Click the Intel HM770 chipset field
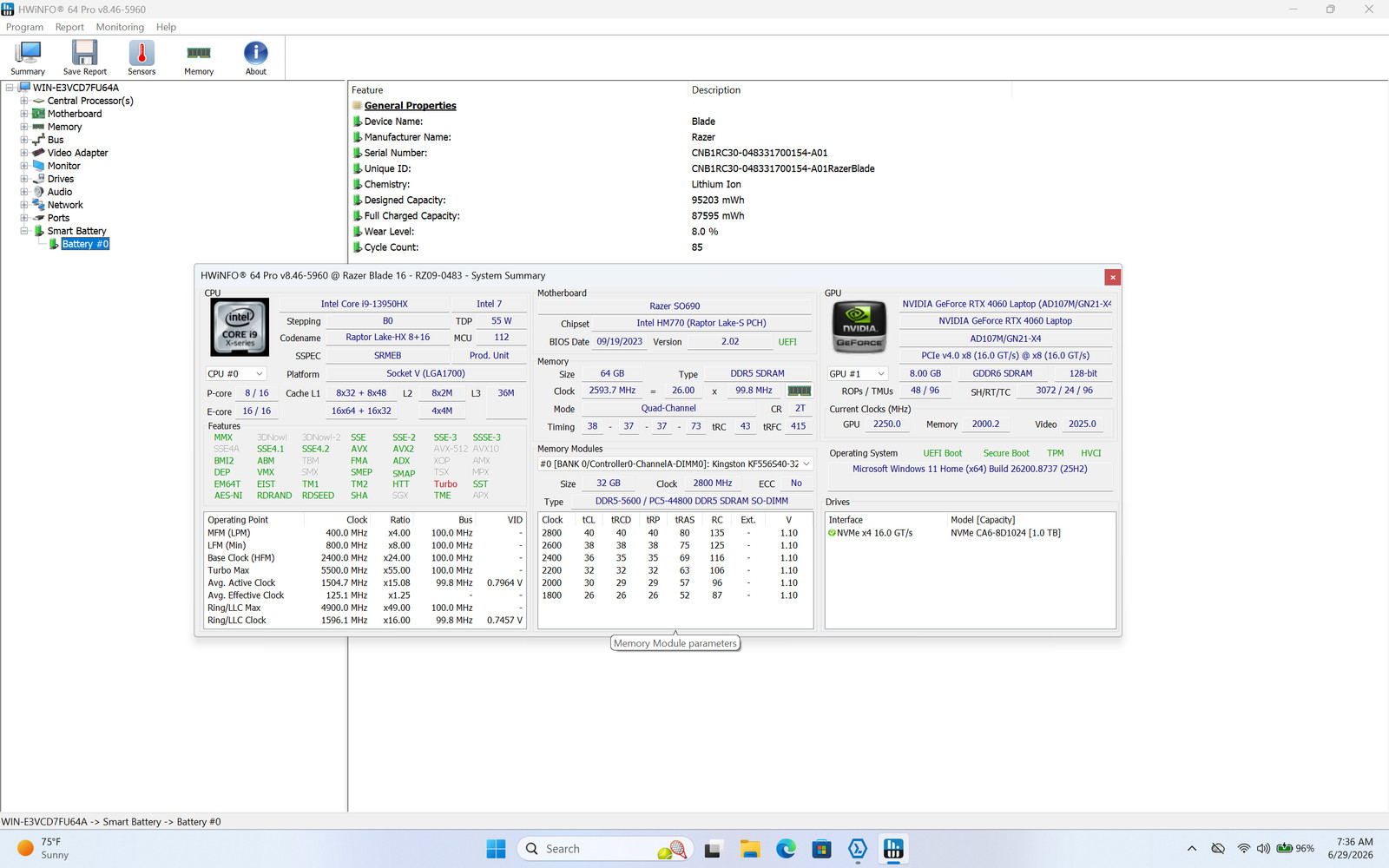The image size is (1389, 868). point(701,323)
